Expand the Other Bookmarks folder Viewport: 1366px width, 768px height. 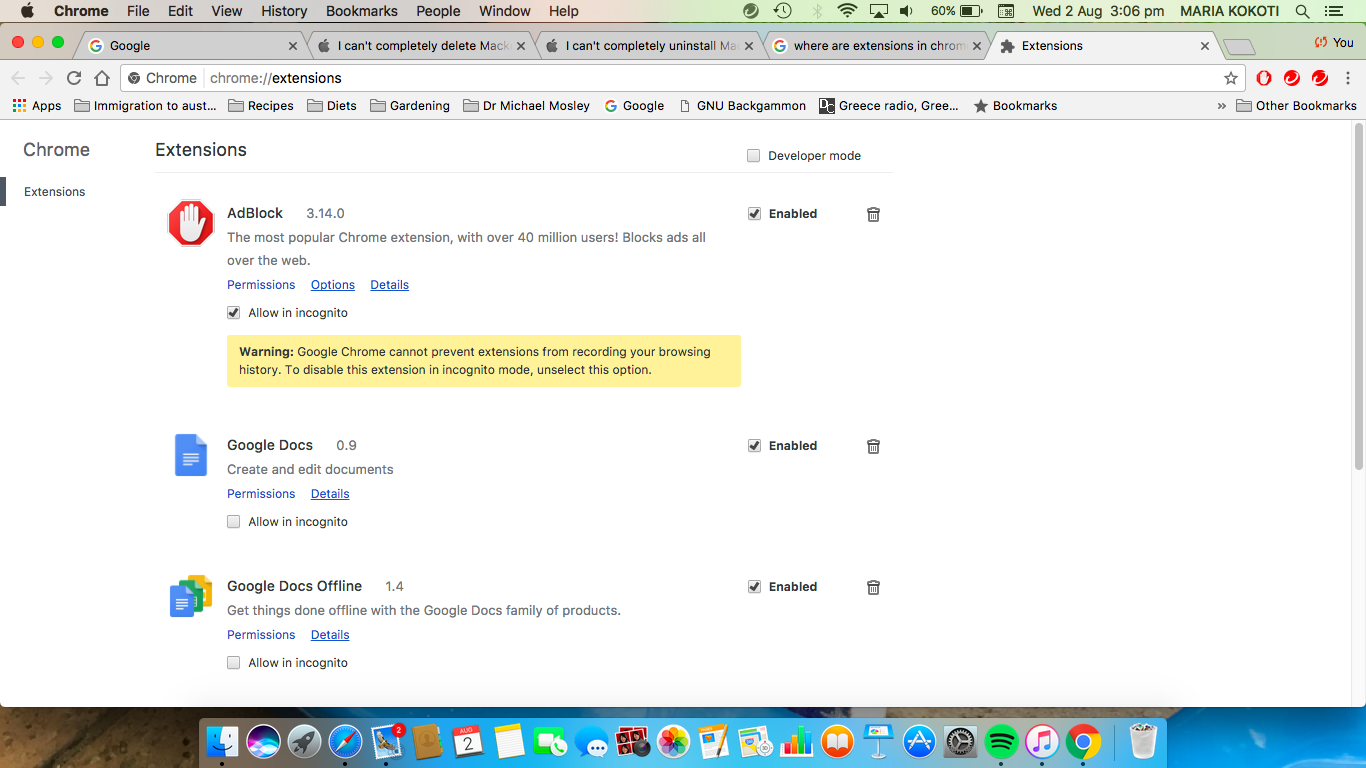[1296, 105]
